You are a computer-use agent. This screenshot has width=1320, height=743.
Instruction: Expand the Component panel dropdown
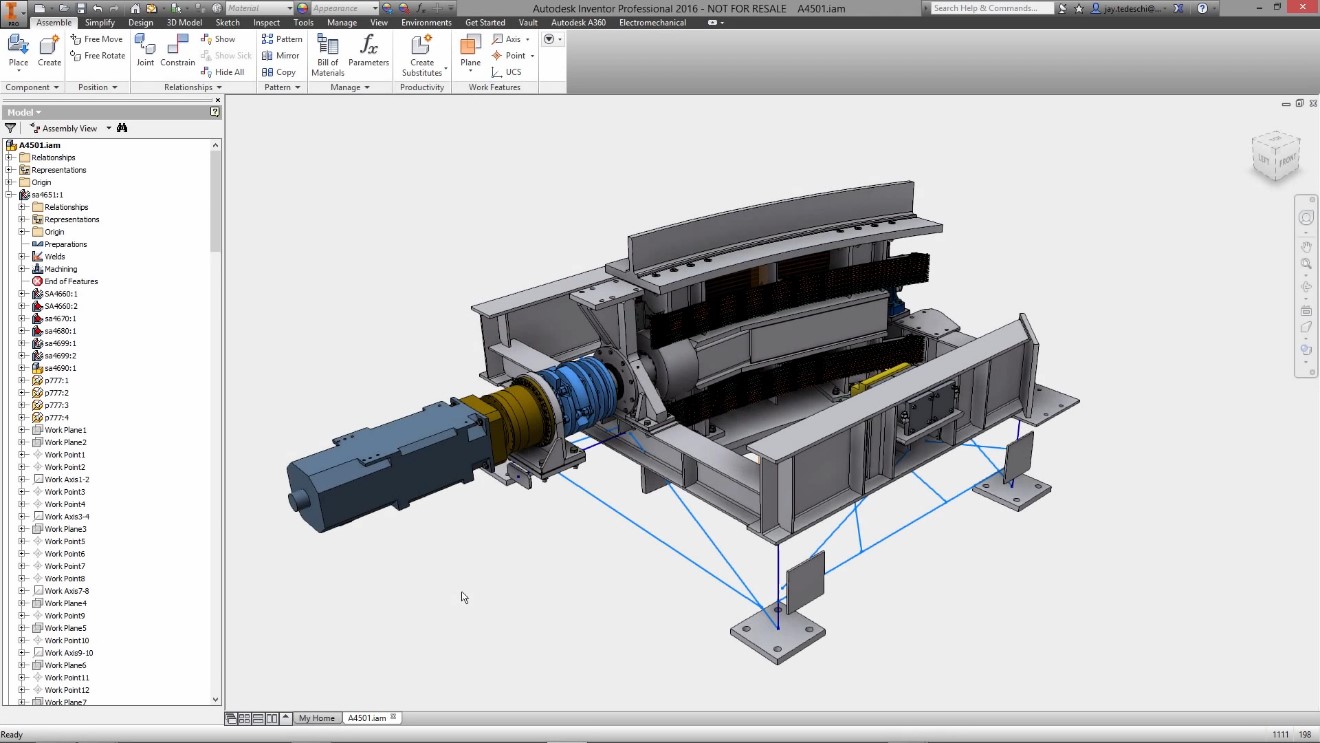(x=32, y=87)
